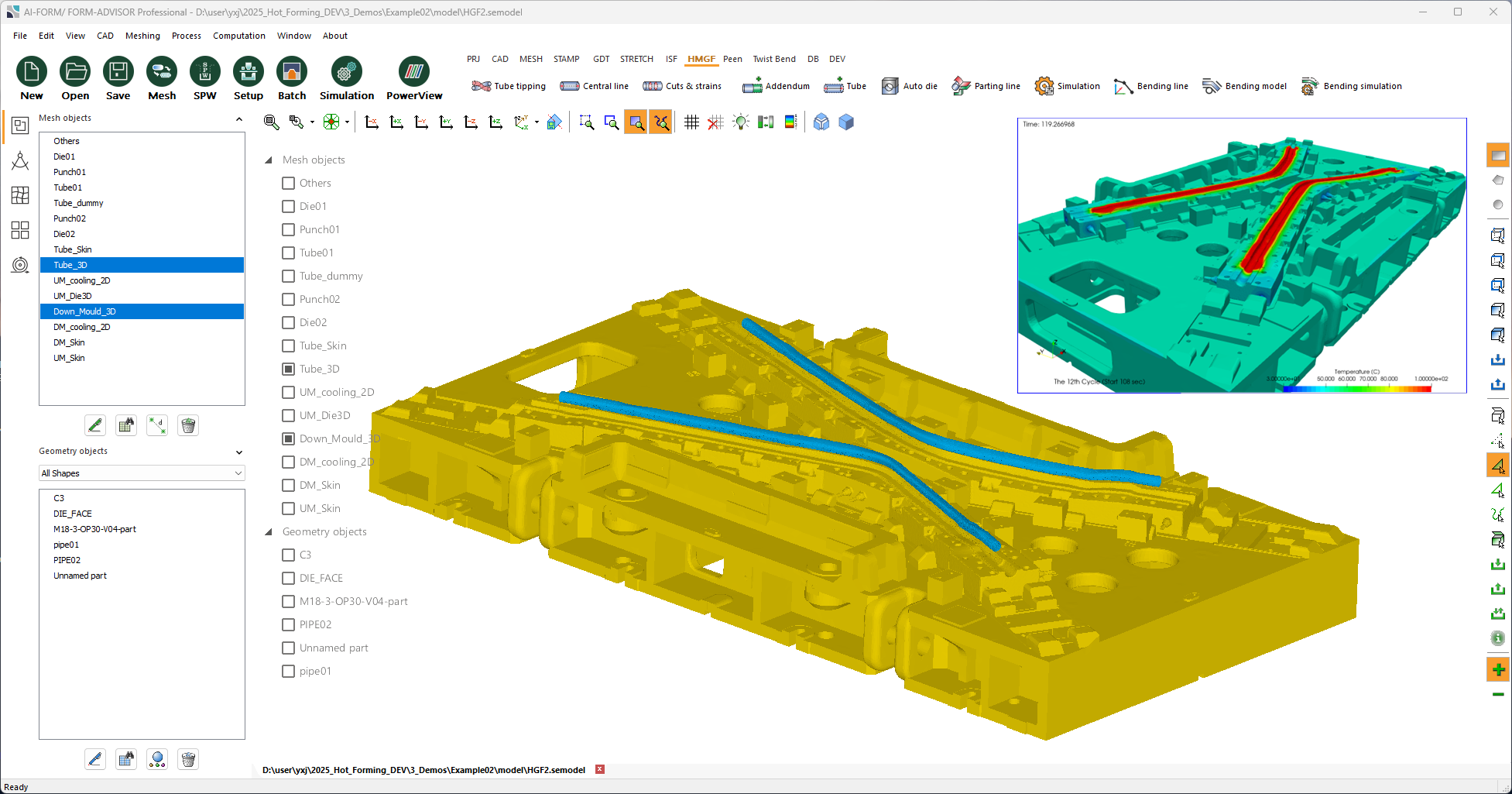1512x794 pixels.
Task: Collapse the Geometry objects tree node
Action: pyautogui.click(x=269, y=532)
